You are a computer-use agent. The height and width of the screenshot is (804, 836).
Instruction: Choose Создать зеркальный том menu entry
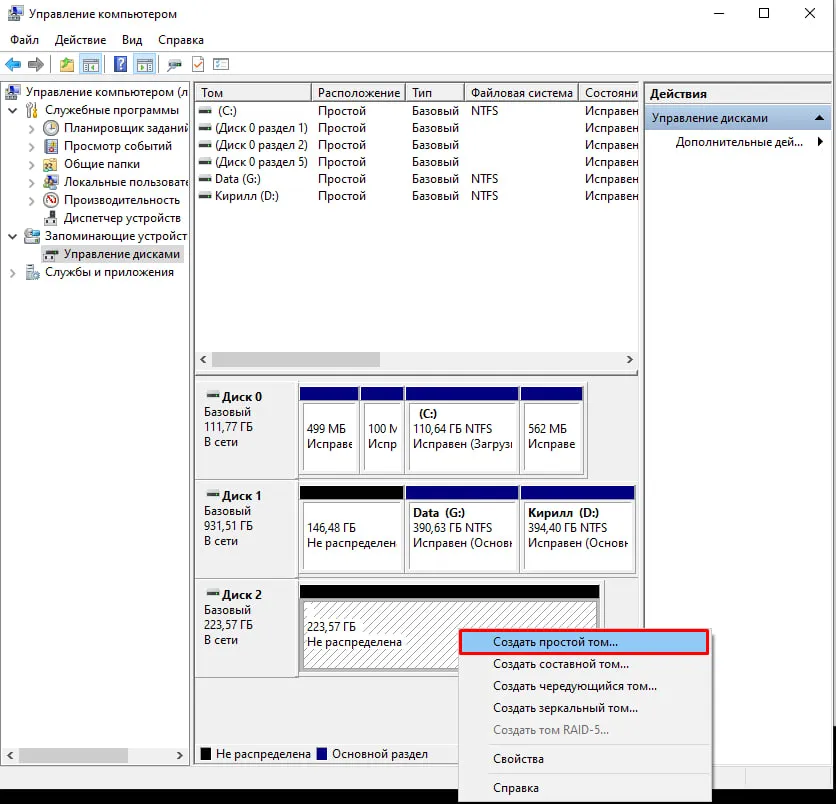pyautogui.click(x=584, y=708)
